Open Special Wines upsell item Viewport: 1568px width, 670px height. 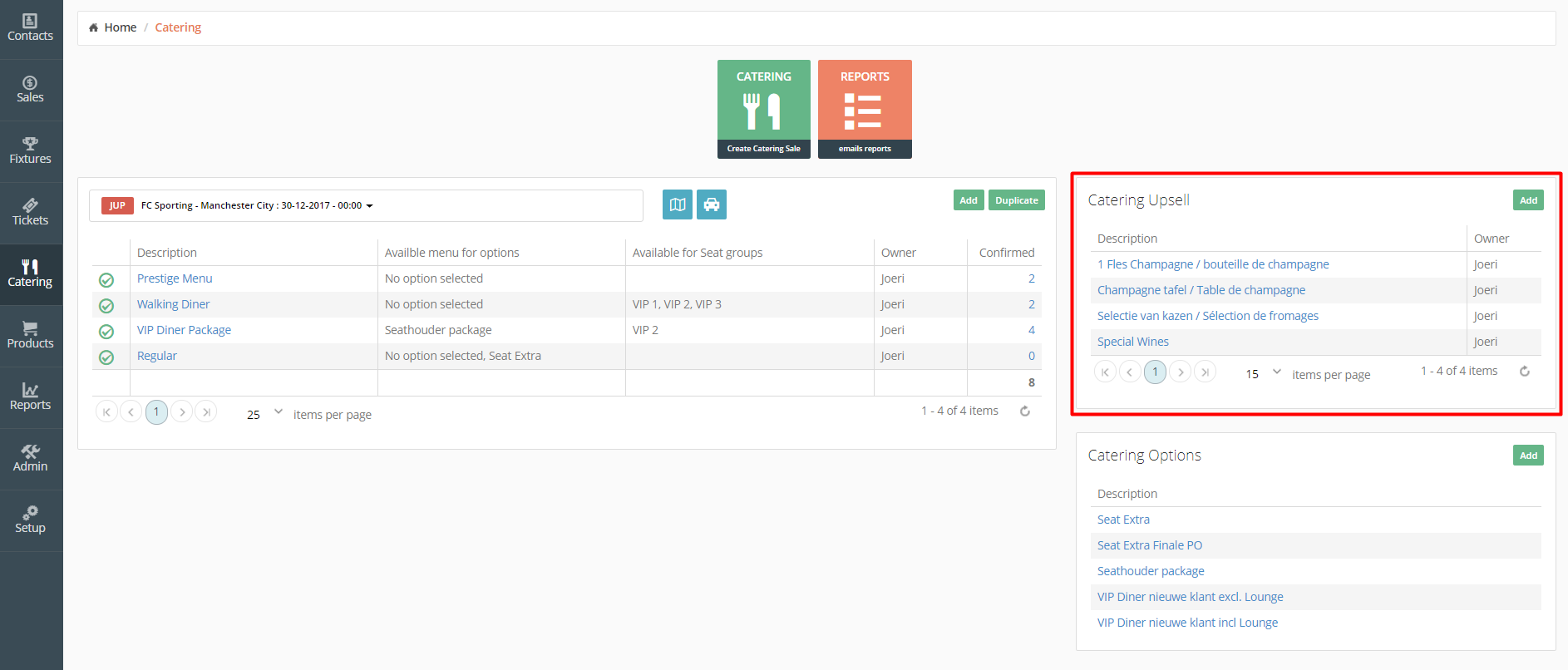point(1133,342)
